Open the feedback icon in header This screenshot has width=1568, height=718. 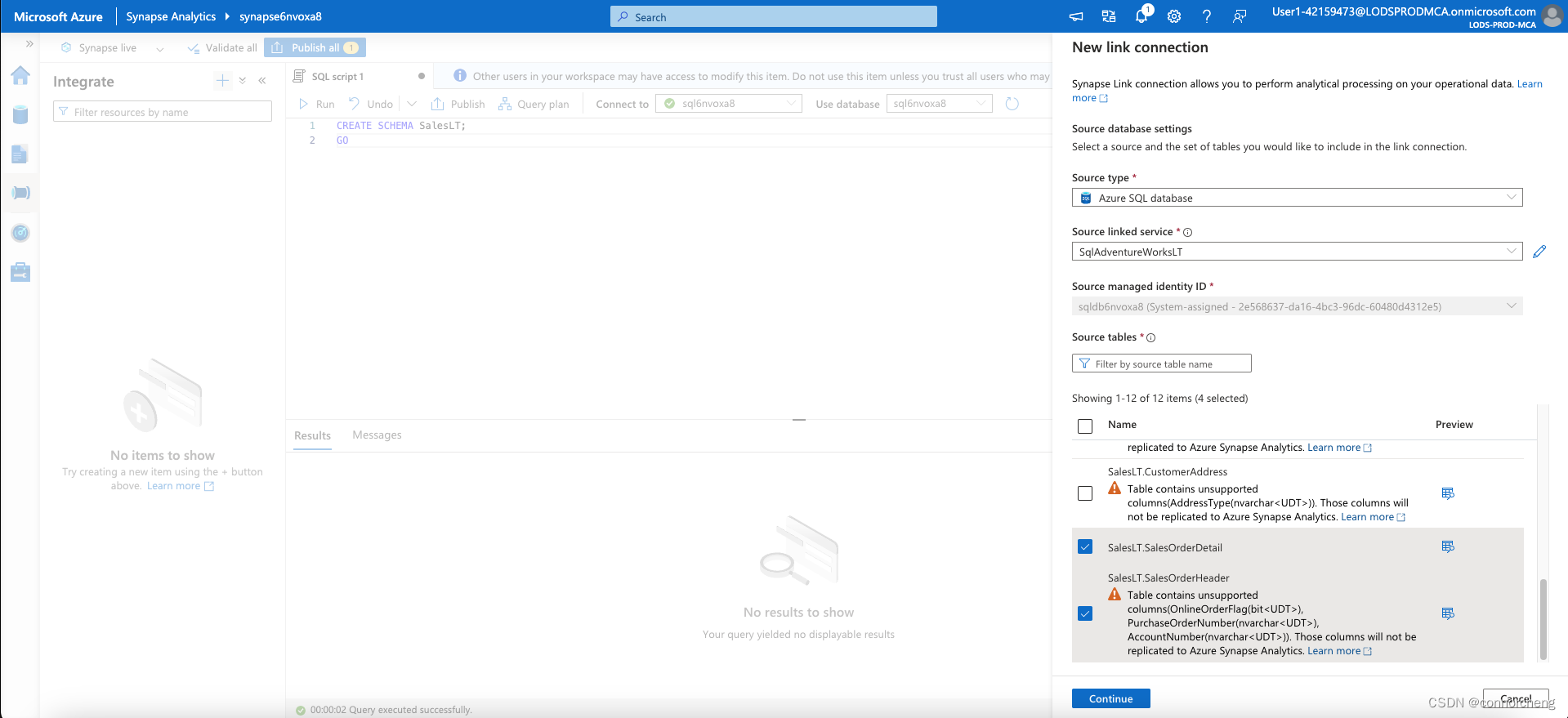point(1240,16)
